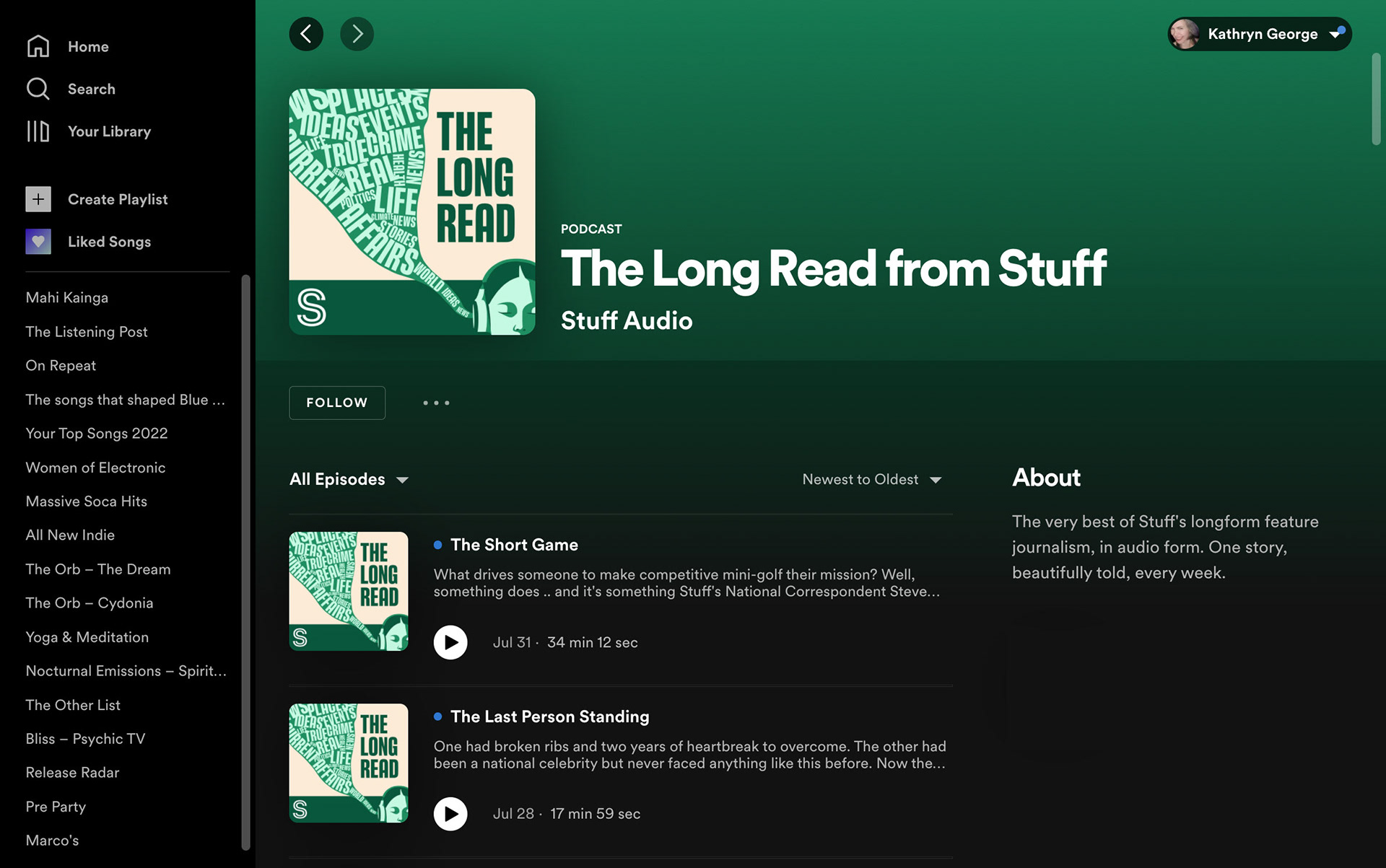Click the large Long Read podcast cover

click(412, 212)
